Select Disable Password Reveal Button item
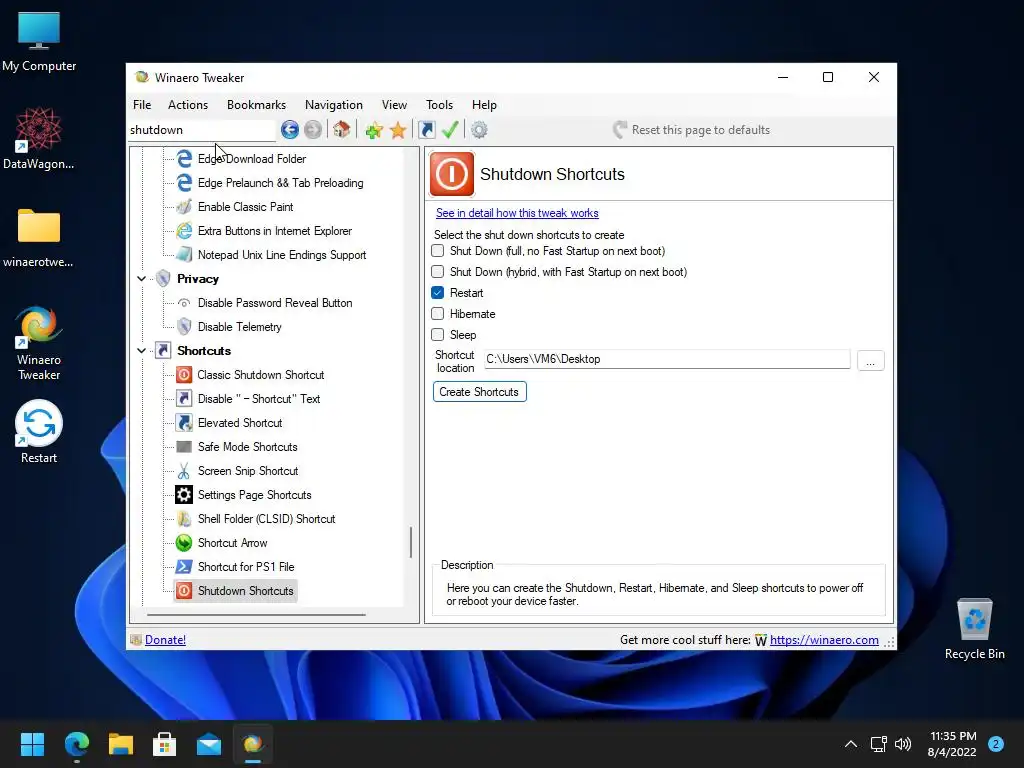1024x768 pixels. 274,303
